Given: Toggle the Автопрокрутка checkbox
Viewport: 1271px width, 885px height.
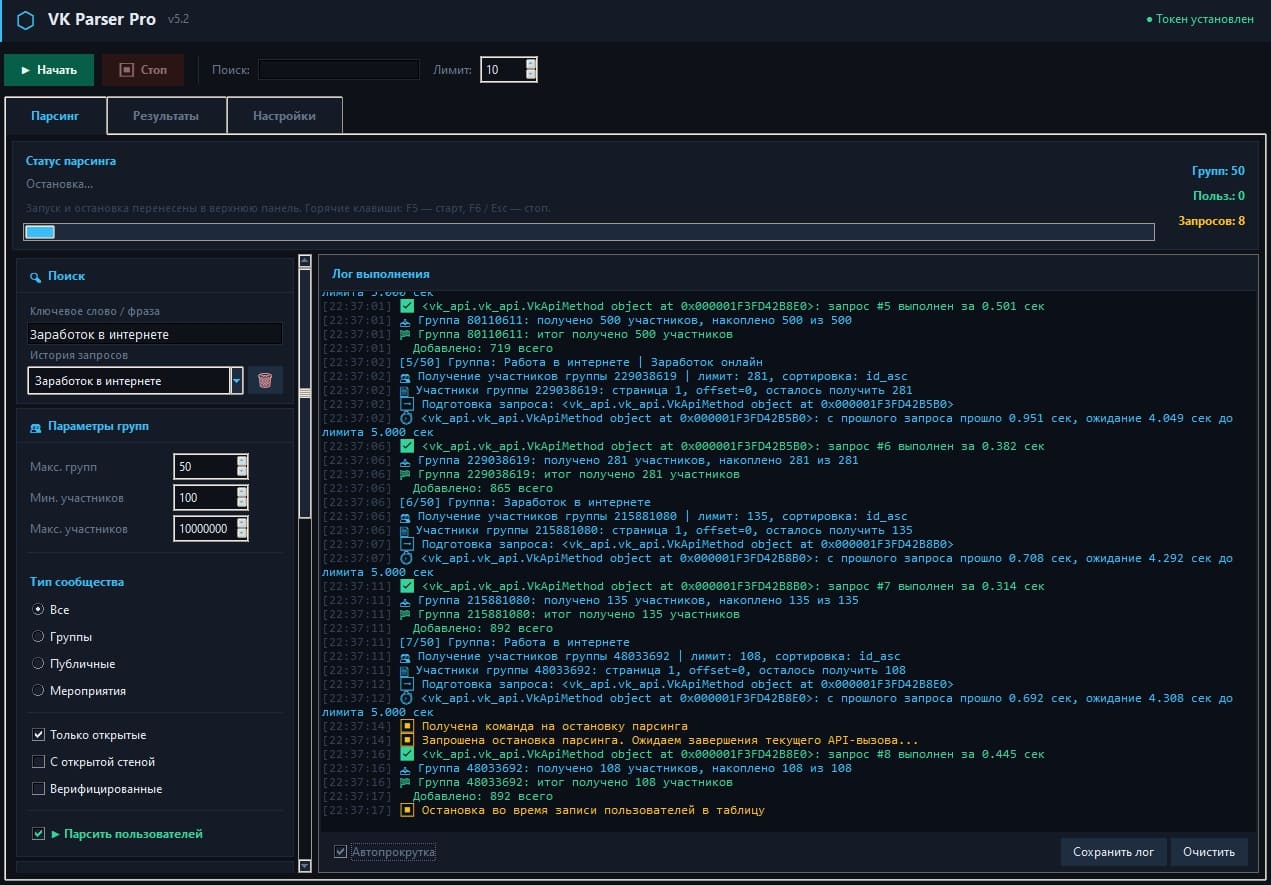Looking at the screenshot, I should pyautogui.click(x=341, y=852).
